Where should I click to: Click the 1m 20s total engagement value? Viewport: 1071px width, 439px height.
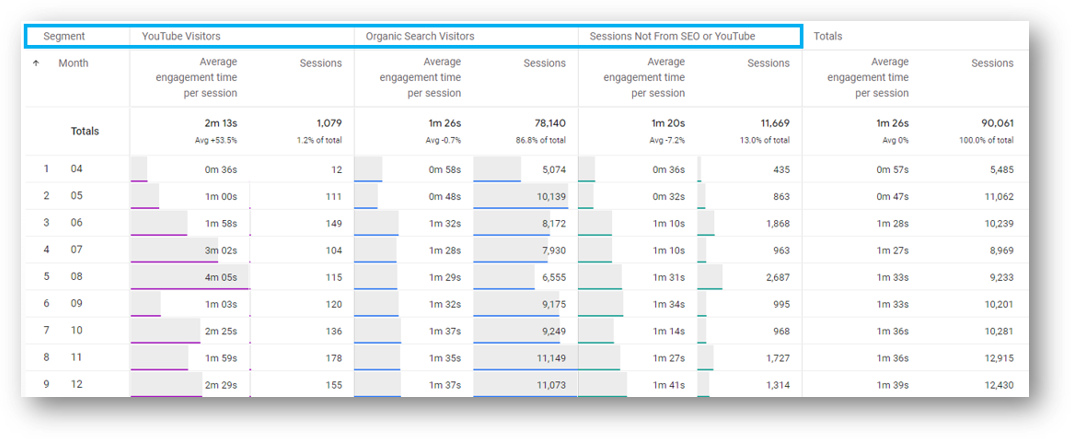[x=669, y=124]
